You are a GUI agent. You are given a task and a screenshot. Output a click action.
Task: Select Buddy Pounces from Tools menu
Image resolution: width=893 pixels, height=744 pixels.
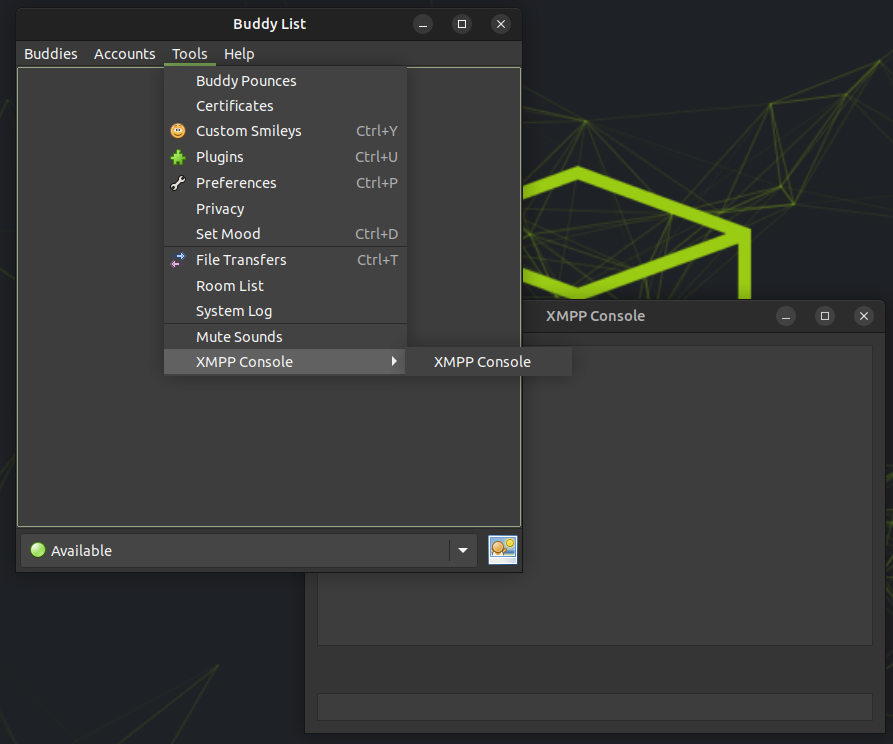[246, 81]
